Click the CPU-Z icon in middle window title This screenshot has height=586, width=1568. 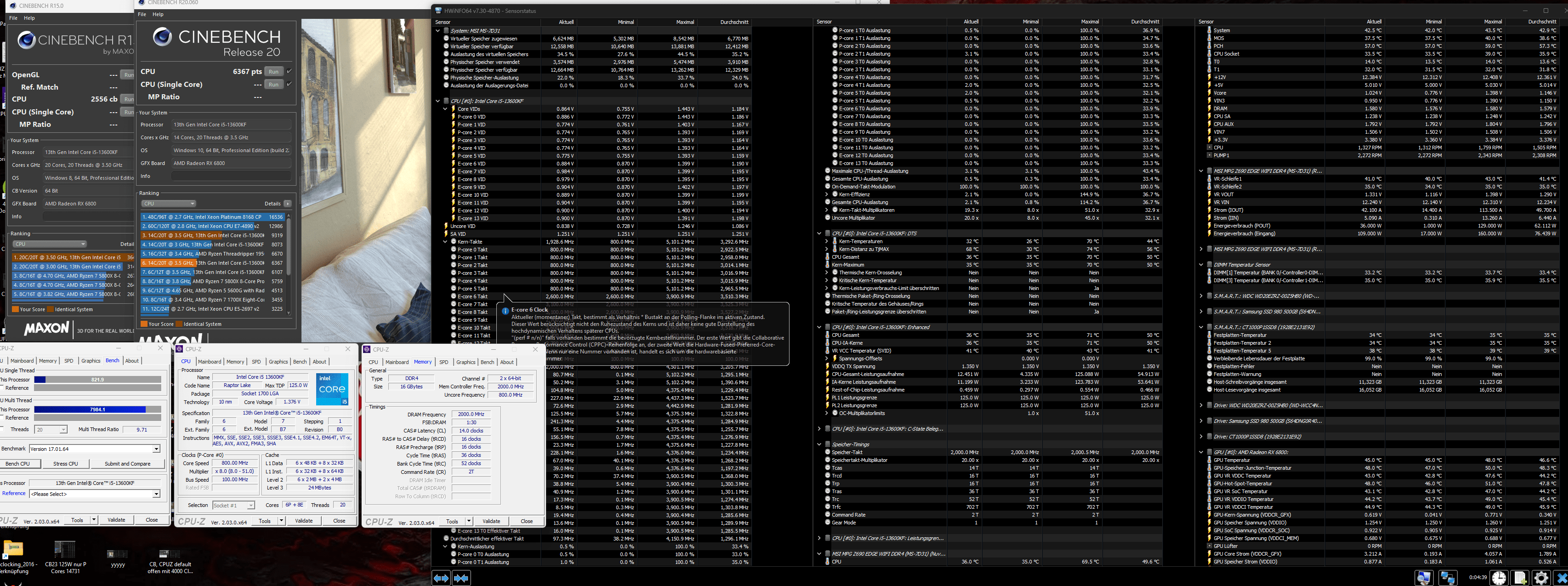point(180,349)
